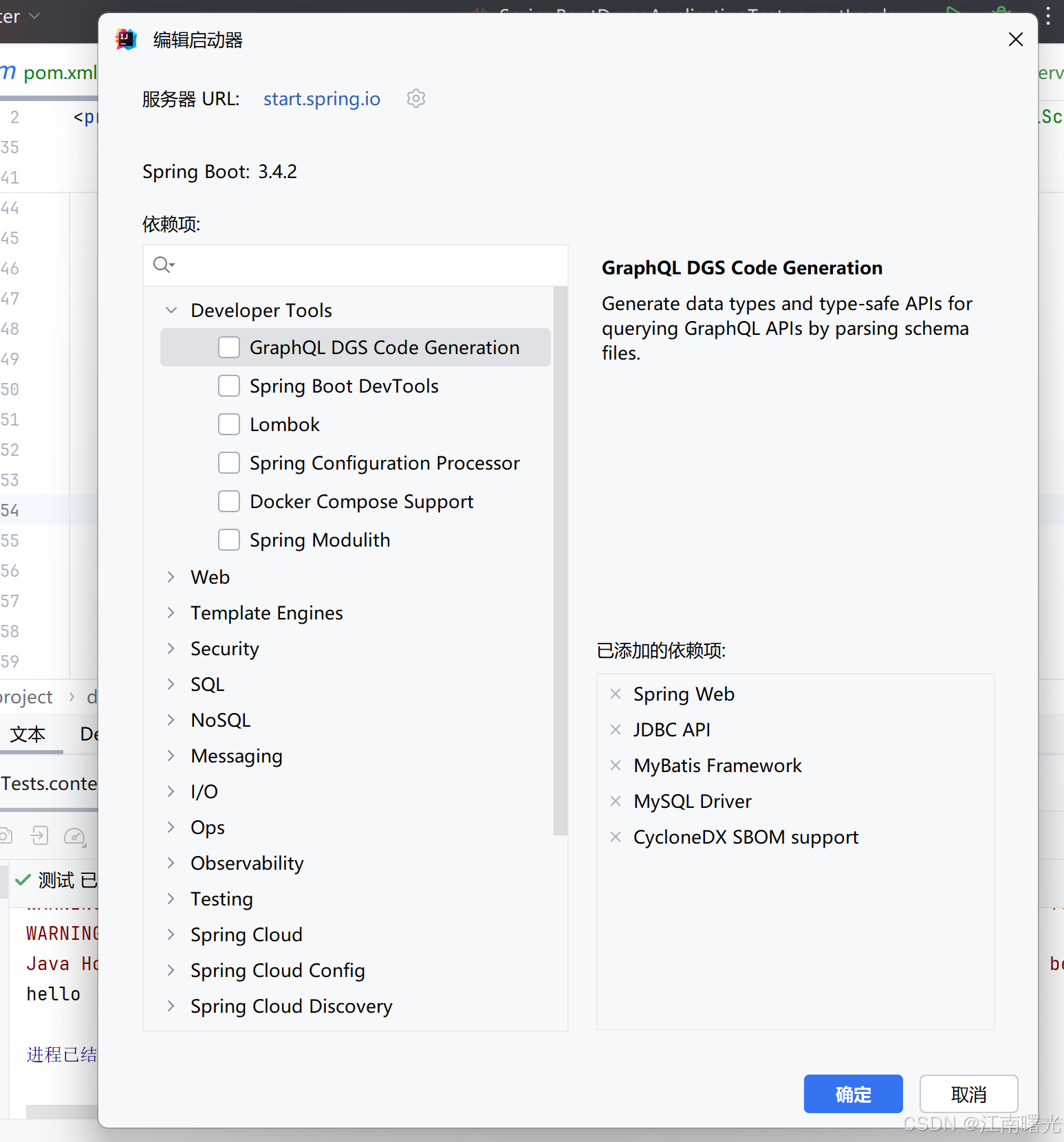
Task: Click Spring Boot version 3.4.2 text
Action: (277, 171)
